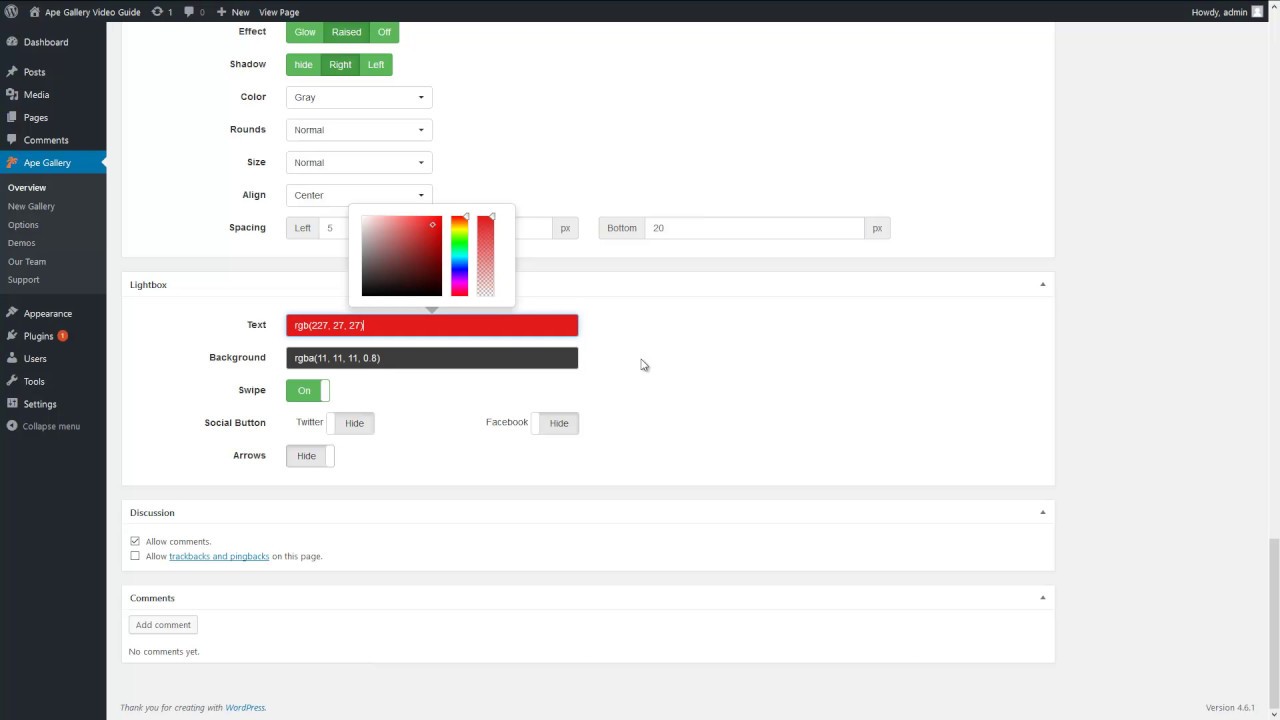Image resolution: width=1280 pixels, height=720 pixels.
Task: Open the site home icon in admin bar
Action: pyautogui.click(x=35, y=12)
